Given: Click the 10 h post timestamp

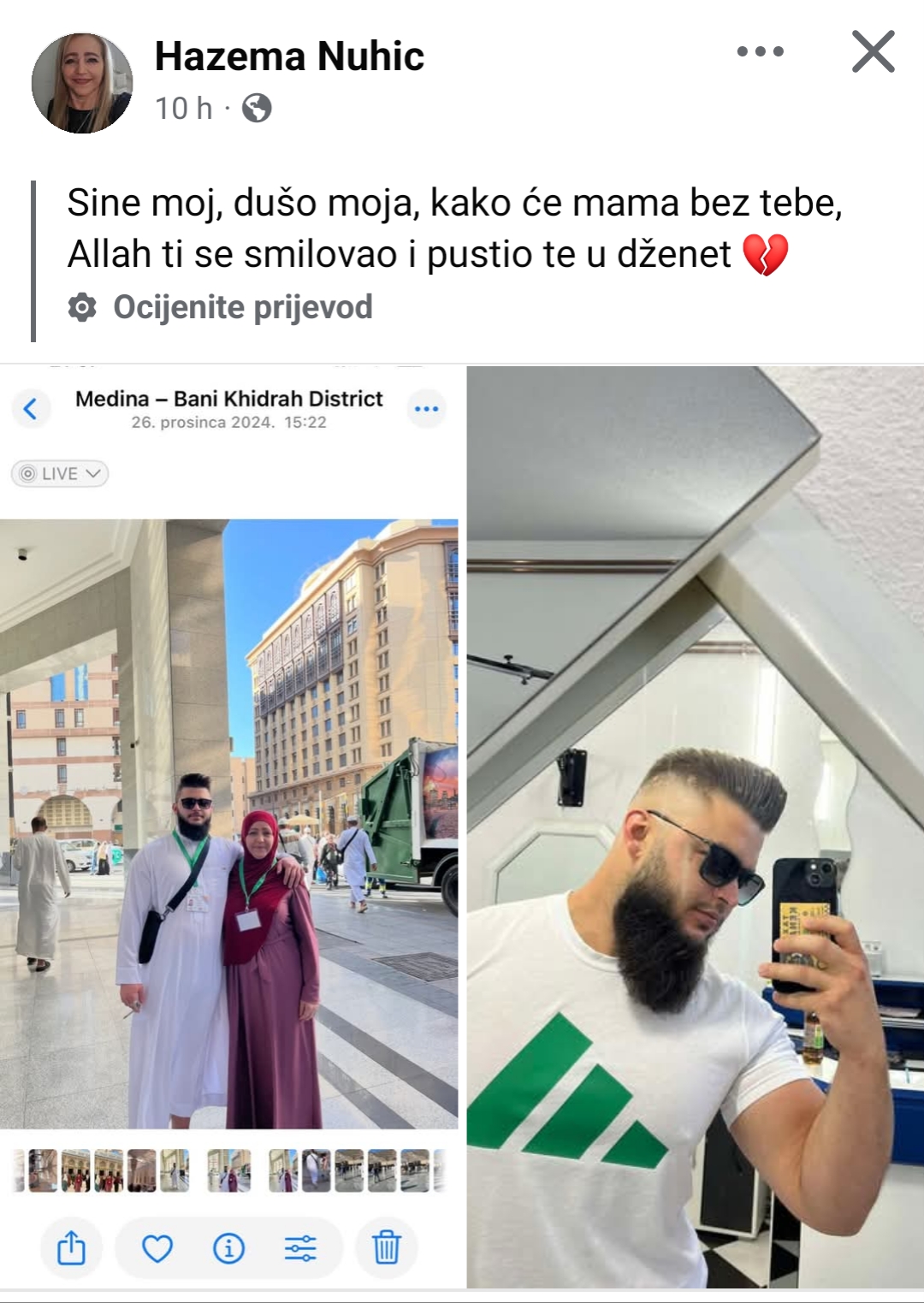Looking at the screenshot, I should tap(183, 109).
